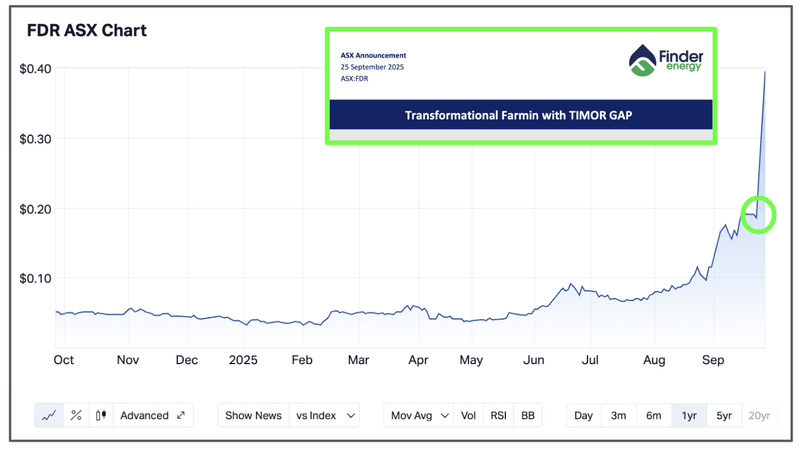Click the circled price point on chart
Image resolution: width=800 pixels, height=453 pixels.
[x=757, y=214]
